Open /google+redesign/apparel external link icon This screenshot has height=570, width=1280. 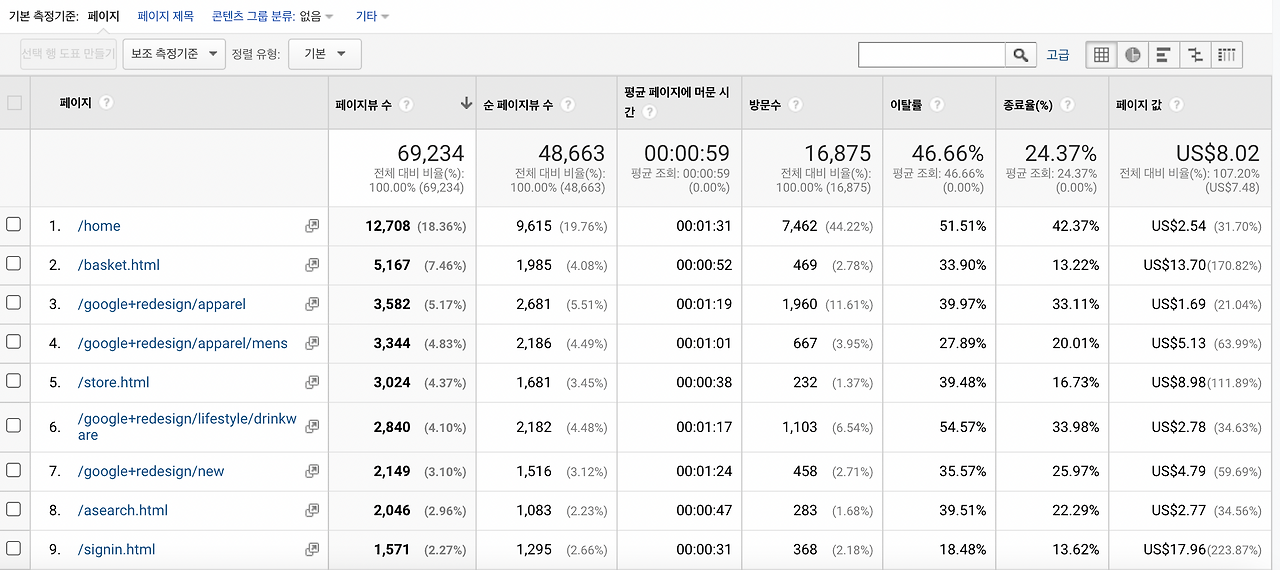[x=312, y=304]
